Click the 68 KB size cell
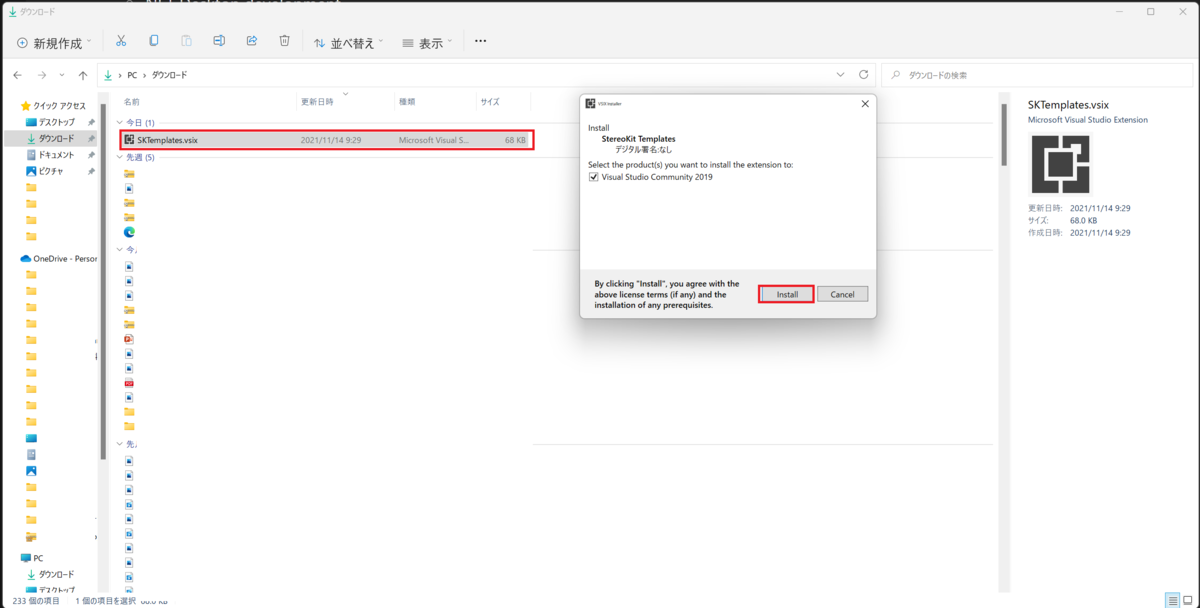1200x608 pixels. [x=515, y=140]
